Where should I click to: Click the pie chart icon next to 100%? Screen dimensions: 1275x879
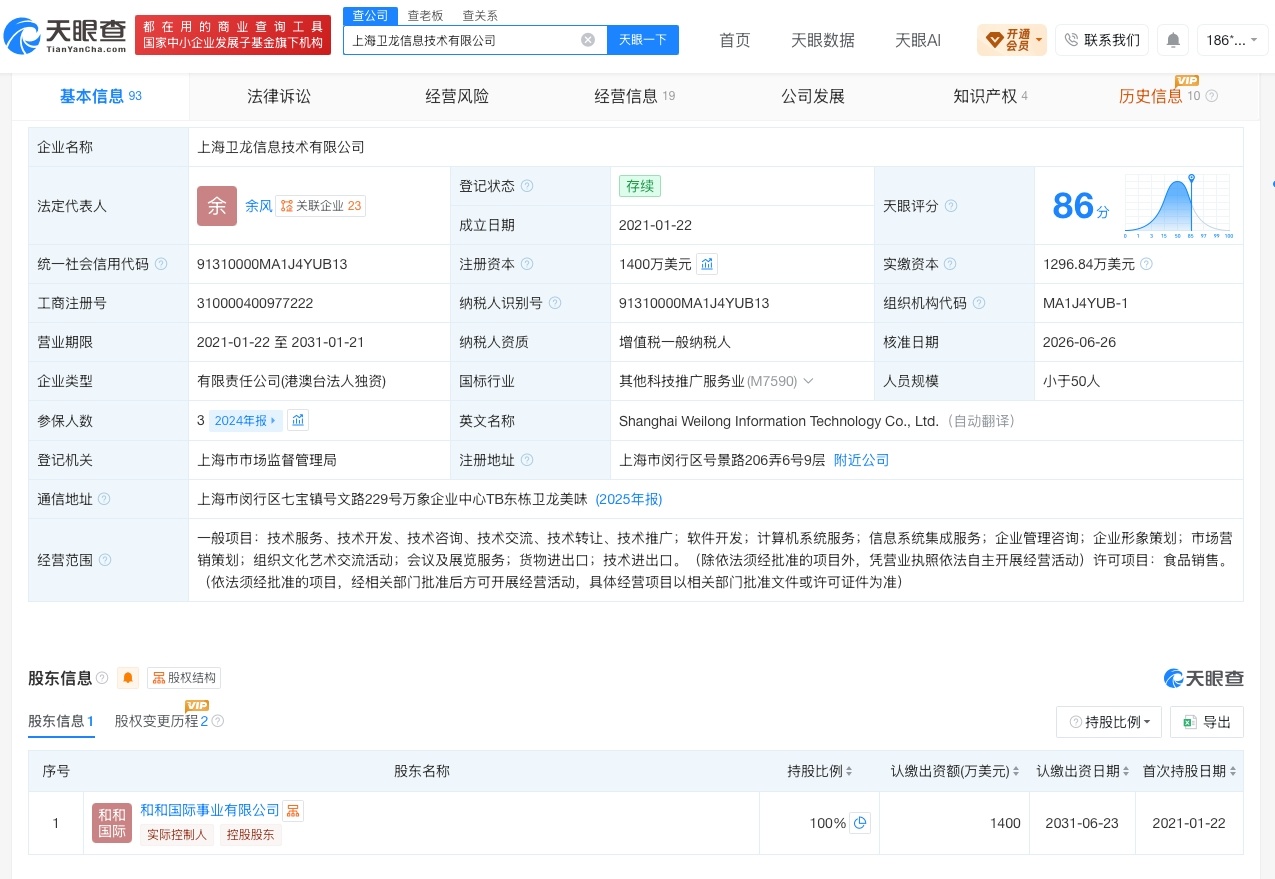point(860,823)
